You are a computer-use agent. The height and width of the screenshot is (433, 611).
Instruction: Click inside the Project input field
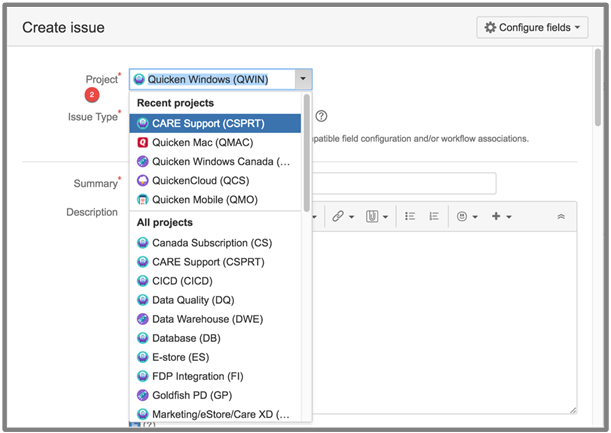(212, 79)
